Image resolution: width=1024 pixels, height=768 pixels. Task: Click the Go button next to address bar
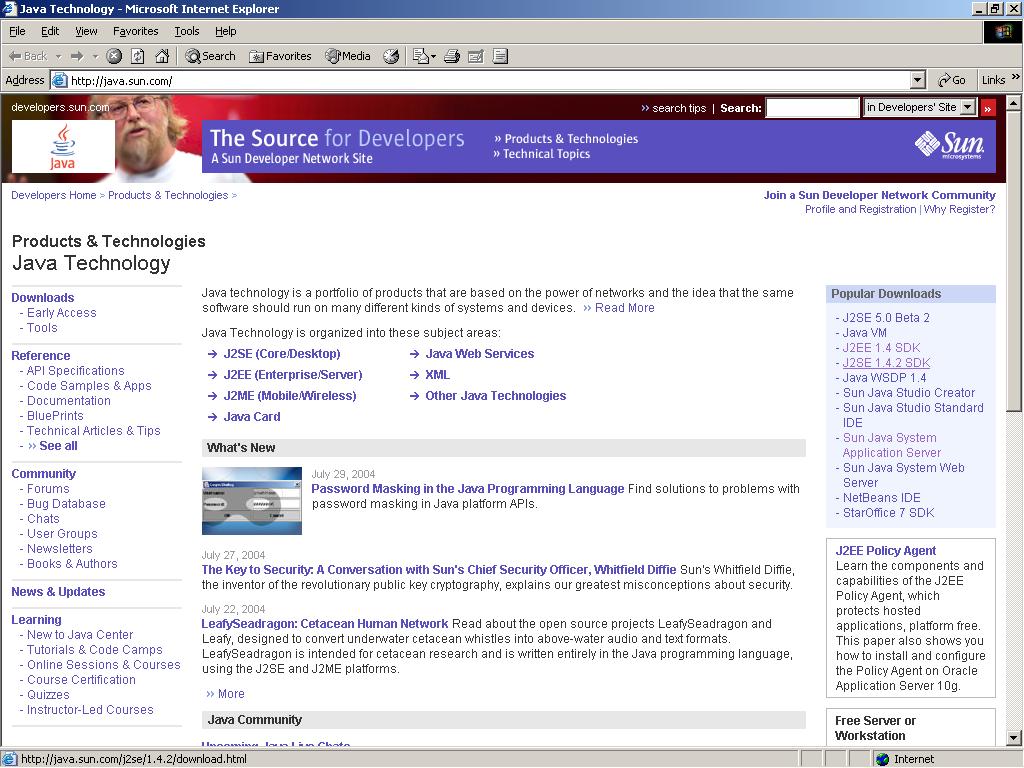click(952, 80)
